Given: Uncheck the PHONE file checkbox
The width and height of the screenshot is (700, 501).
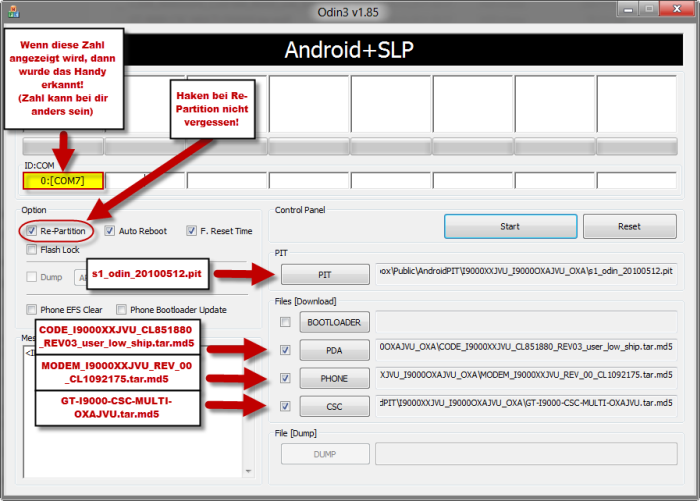Looking at the screenshot, I should click(x=285, y=378).
